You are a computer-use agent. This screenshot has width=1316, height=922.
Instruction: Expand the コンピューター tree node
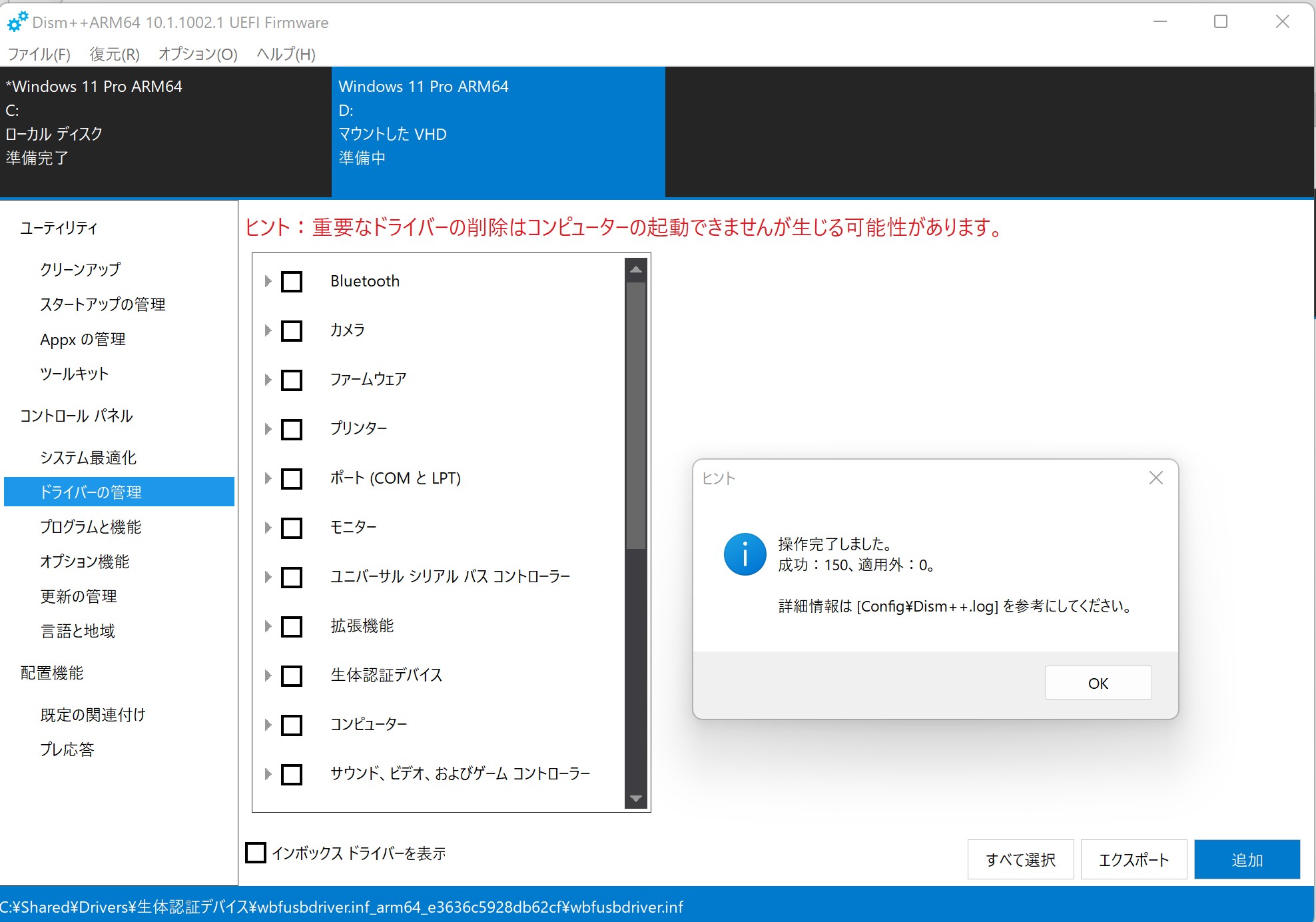[x=268, y=725]
